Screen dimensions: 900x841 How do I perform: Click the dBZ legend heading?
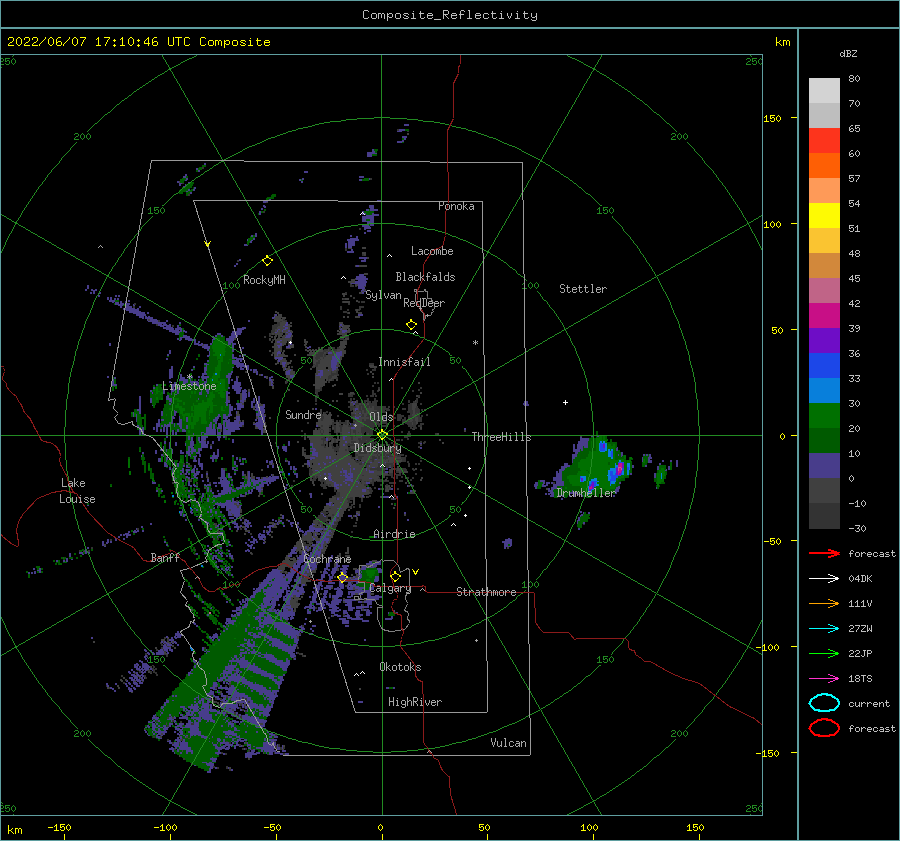848,53
